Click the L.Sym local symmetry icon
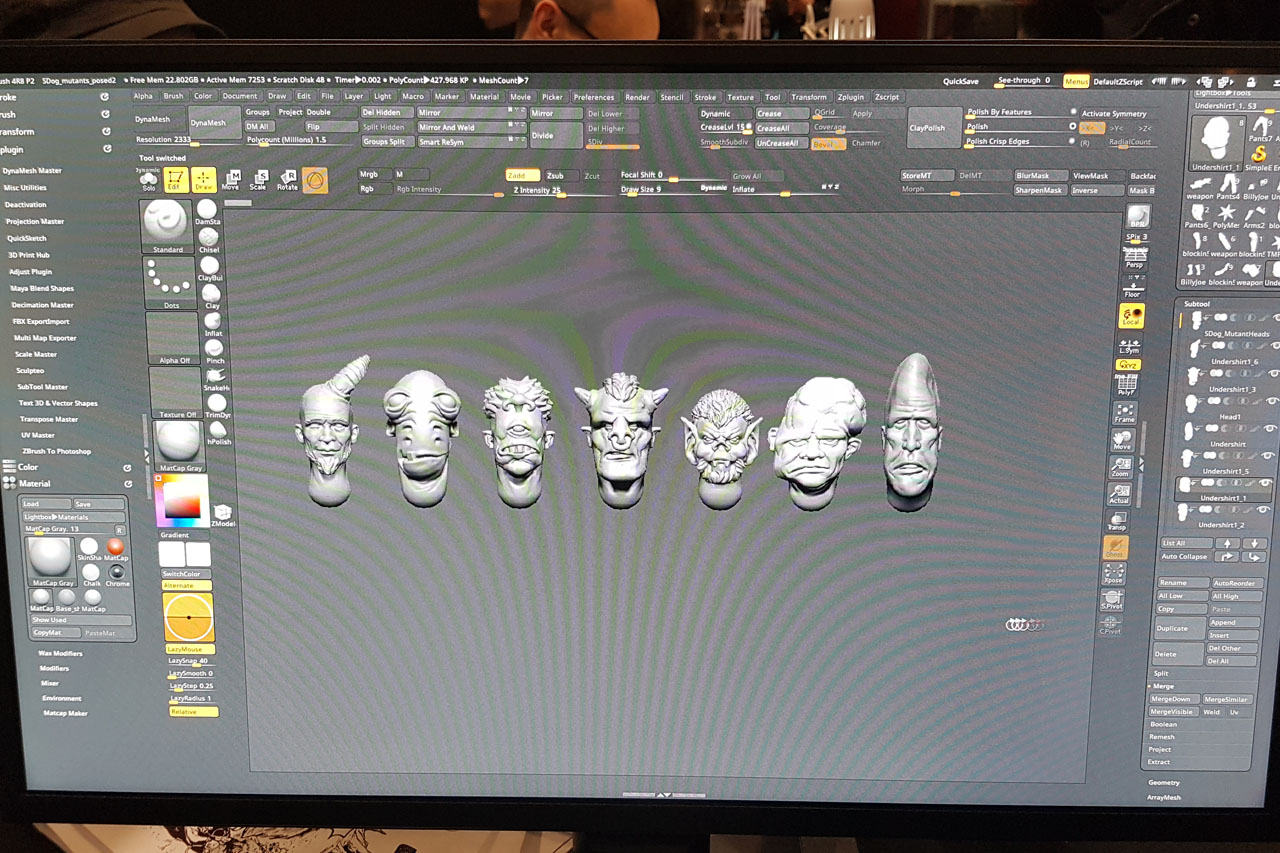The height and width of the screenshot is (853, 1280). [1129, 345]
